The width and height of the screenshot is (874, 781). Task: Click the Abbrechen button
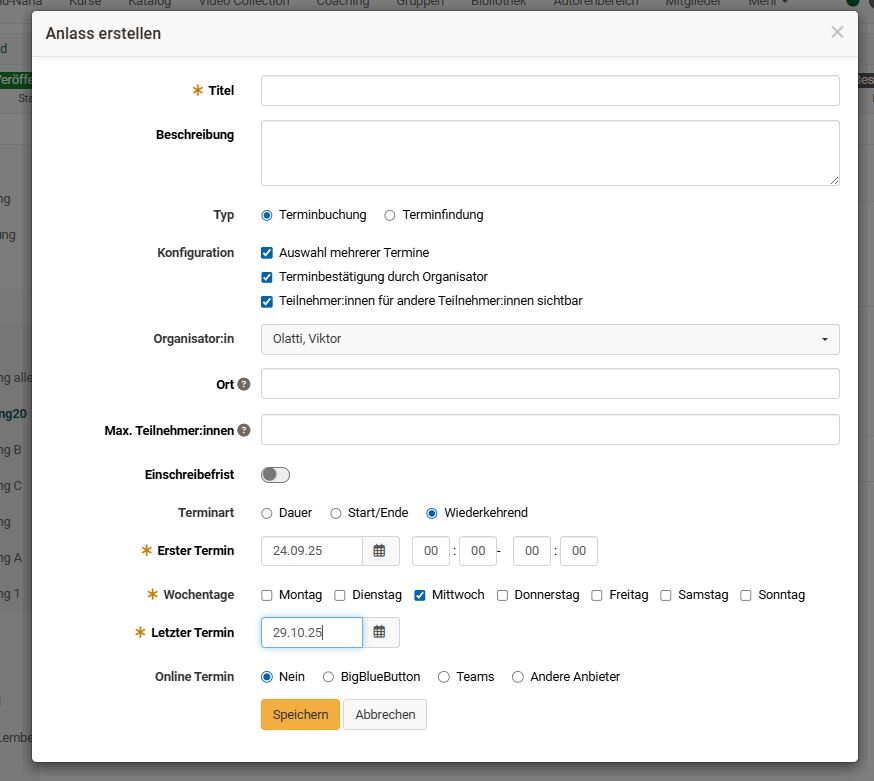pyautogui.click(x=385, y=715)
